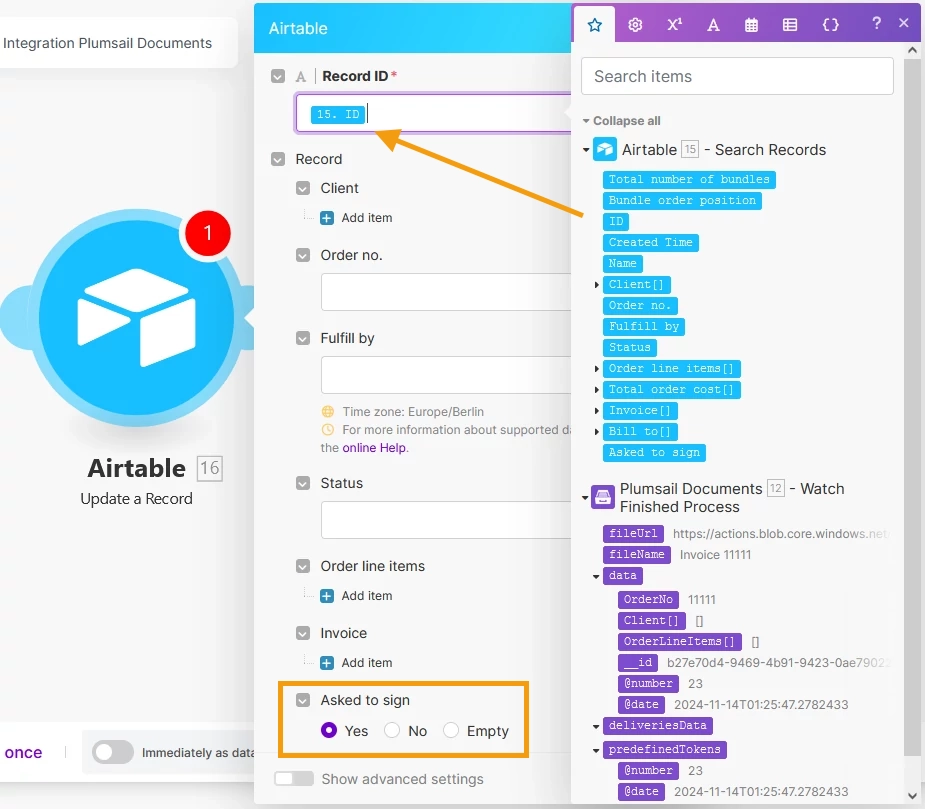Collapse the deliveriesData collection
The width and height of the screenshot is (925, 809).
596,726
